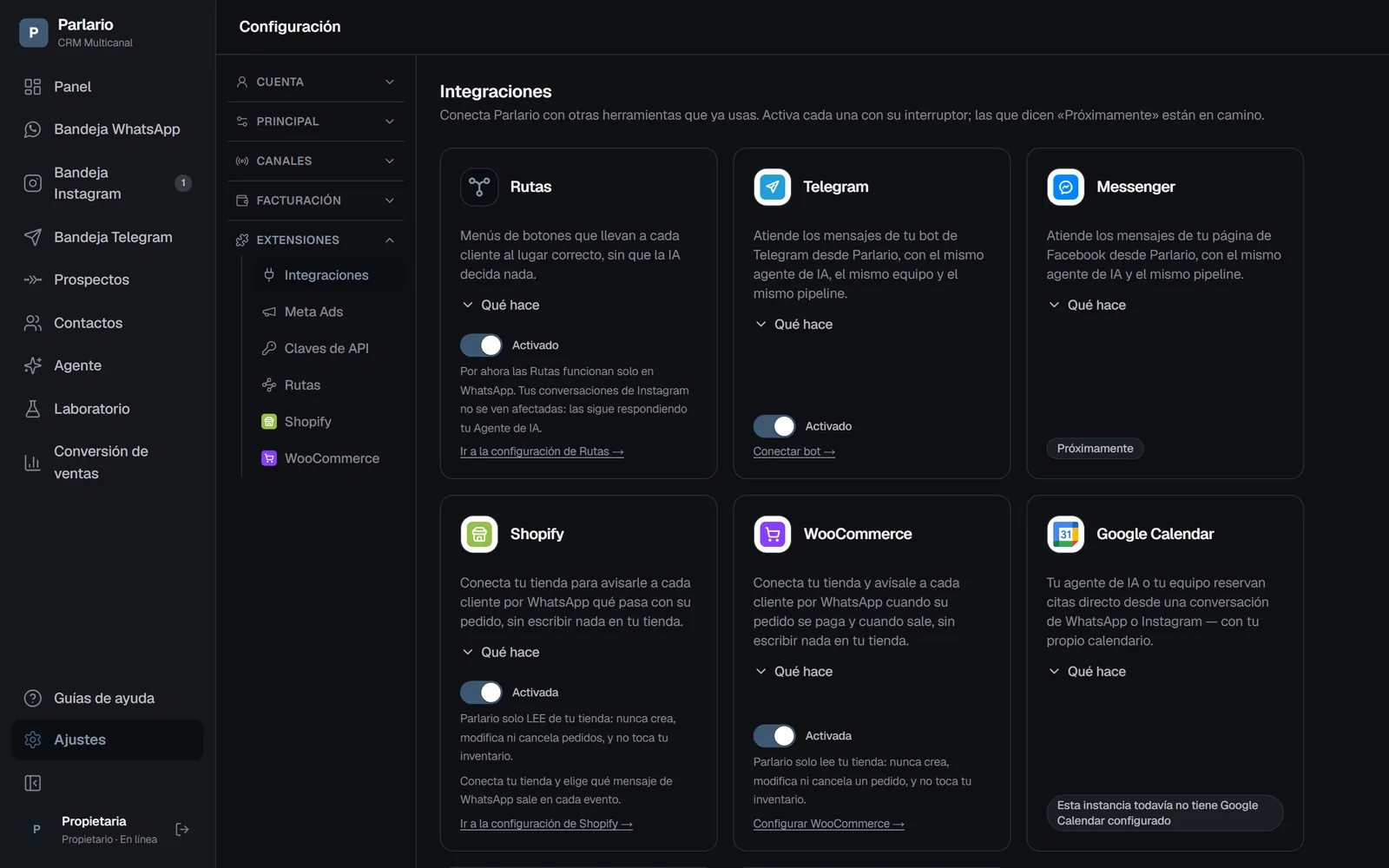Expand 'Qué hace' in the Rutas card
The width and height of the screenshot is (1389, 868).
pyautogui.click(x=501, y=306)
